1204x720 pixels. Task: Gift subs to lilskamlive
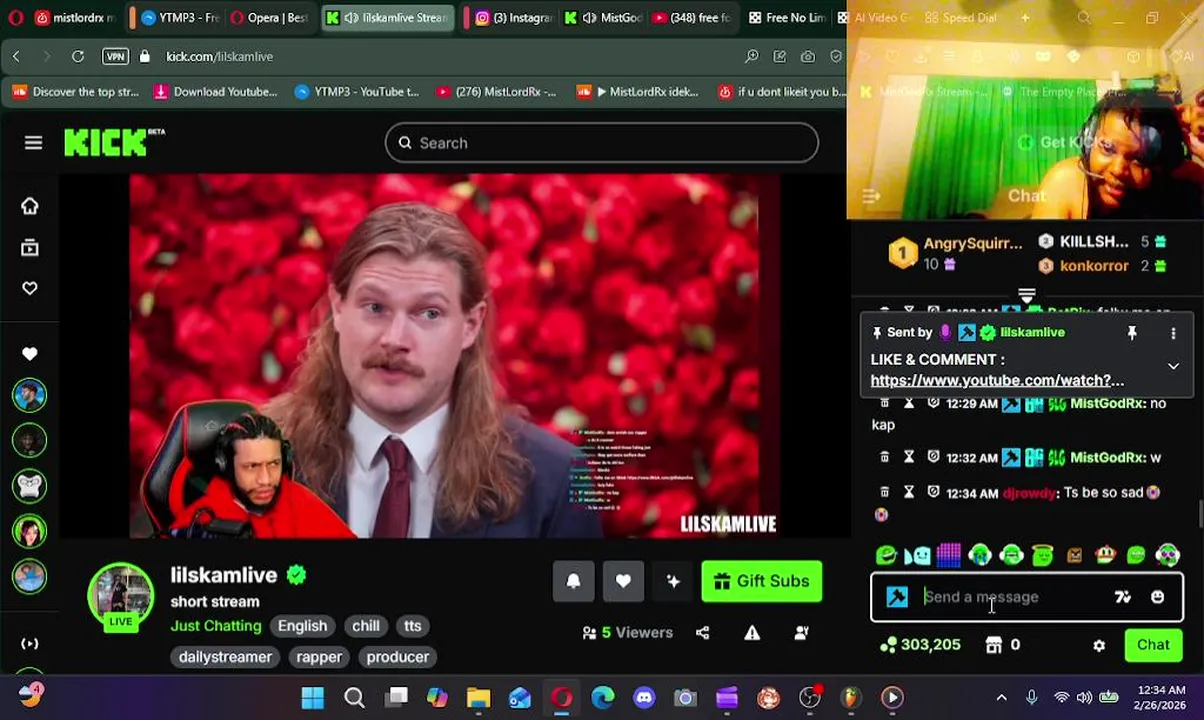[762, 581]
